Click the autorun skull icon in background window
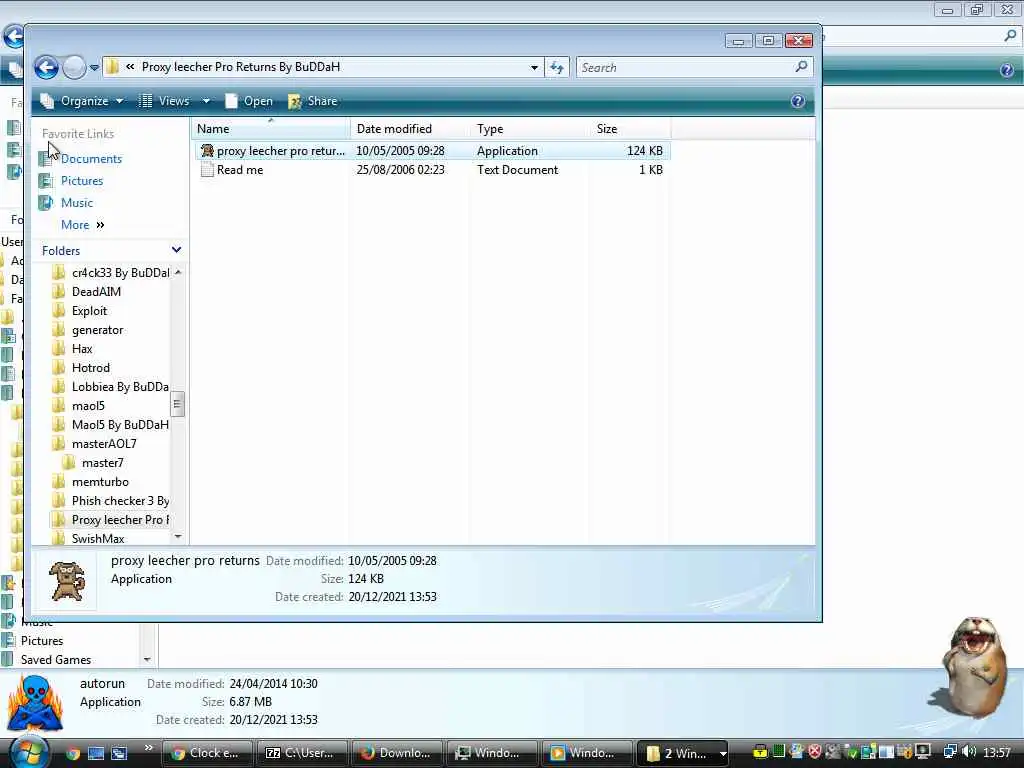 click(35, 704)
